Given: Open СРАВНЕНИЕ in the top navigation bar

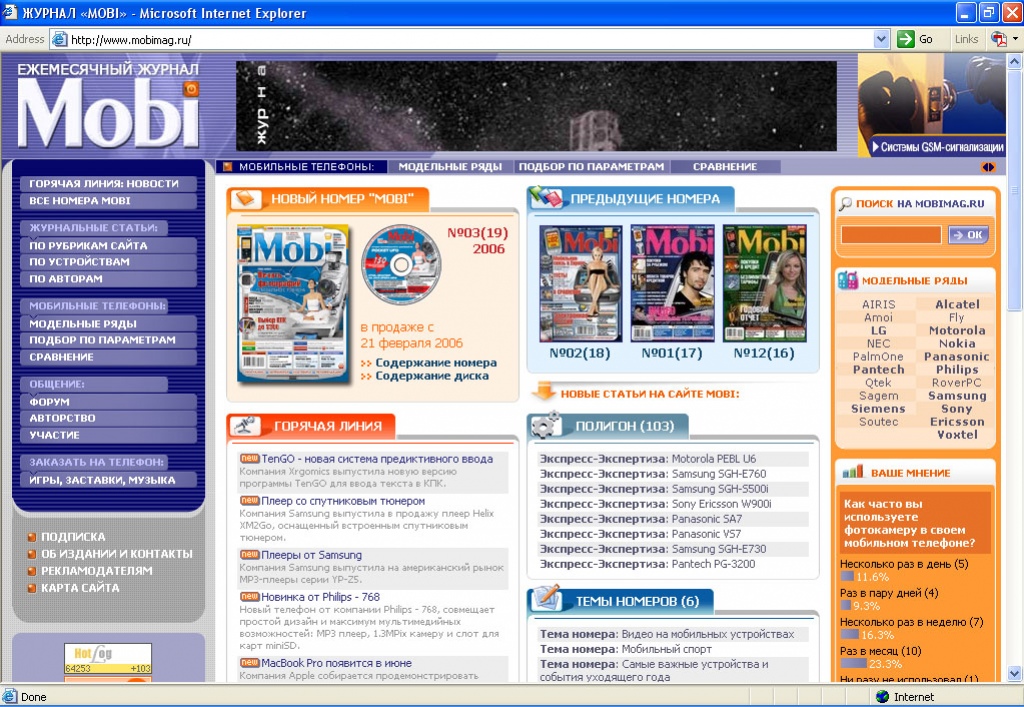Looking at the screenshot, I should click(x=725, y=167).
